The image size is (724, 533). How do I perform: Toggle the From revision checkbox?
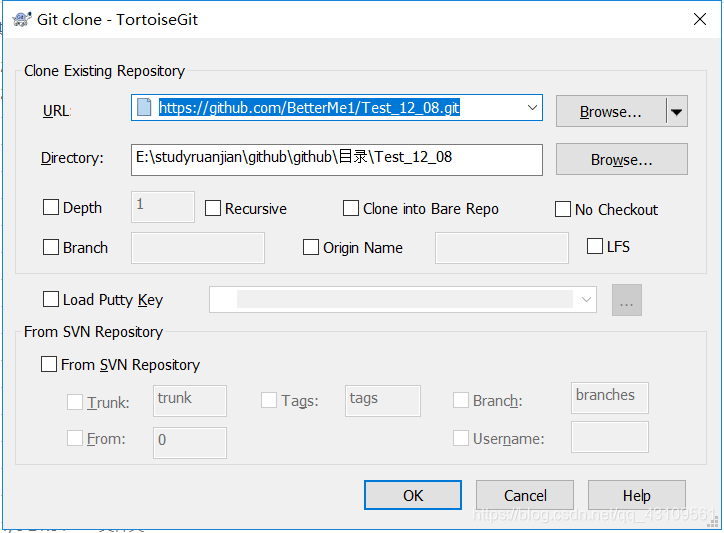(x=75, y=438)
